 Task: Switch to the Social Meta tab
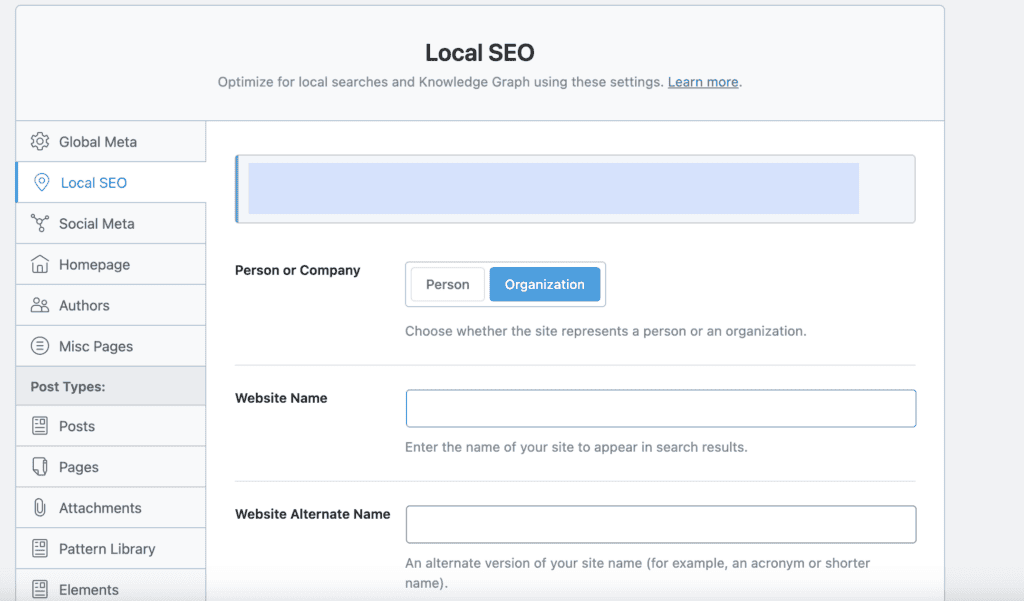tap(111, 223)
